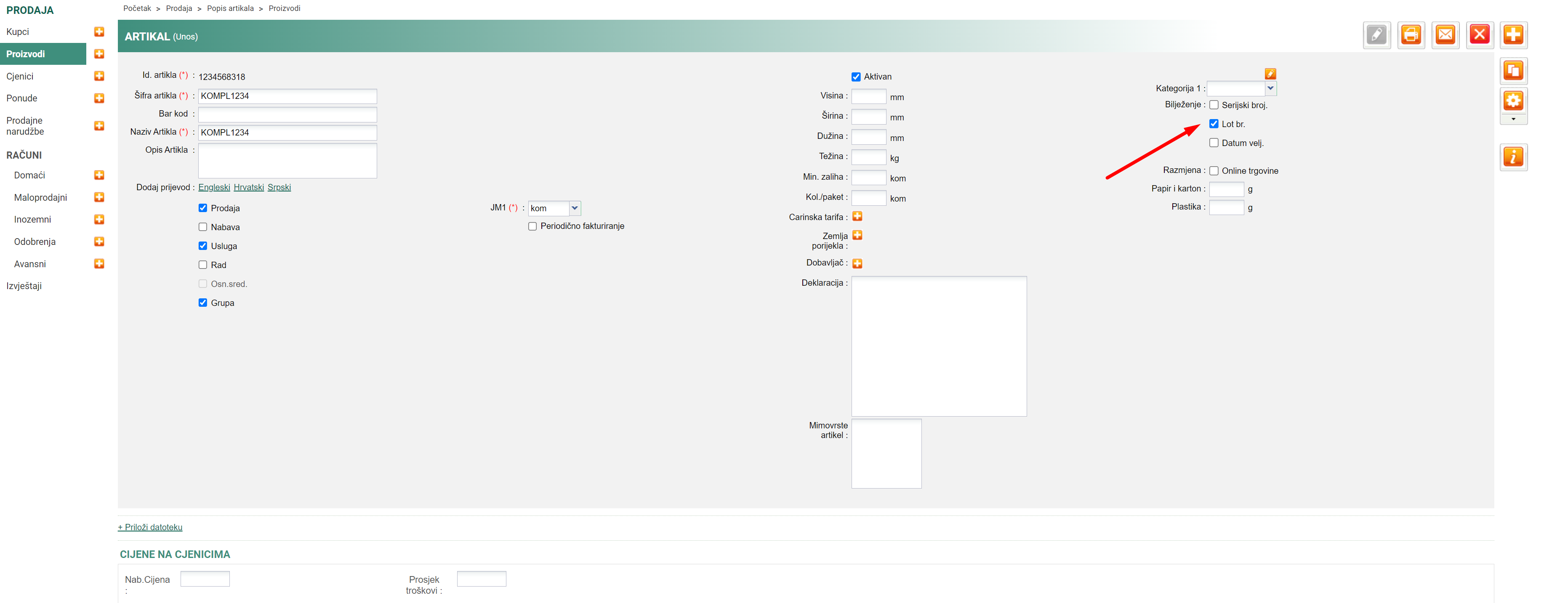Click the orange plus new record icon
The height and width of the screenshot is (603, 1568).
click(1513, 35)
